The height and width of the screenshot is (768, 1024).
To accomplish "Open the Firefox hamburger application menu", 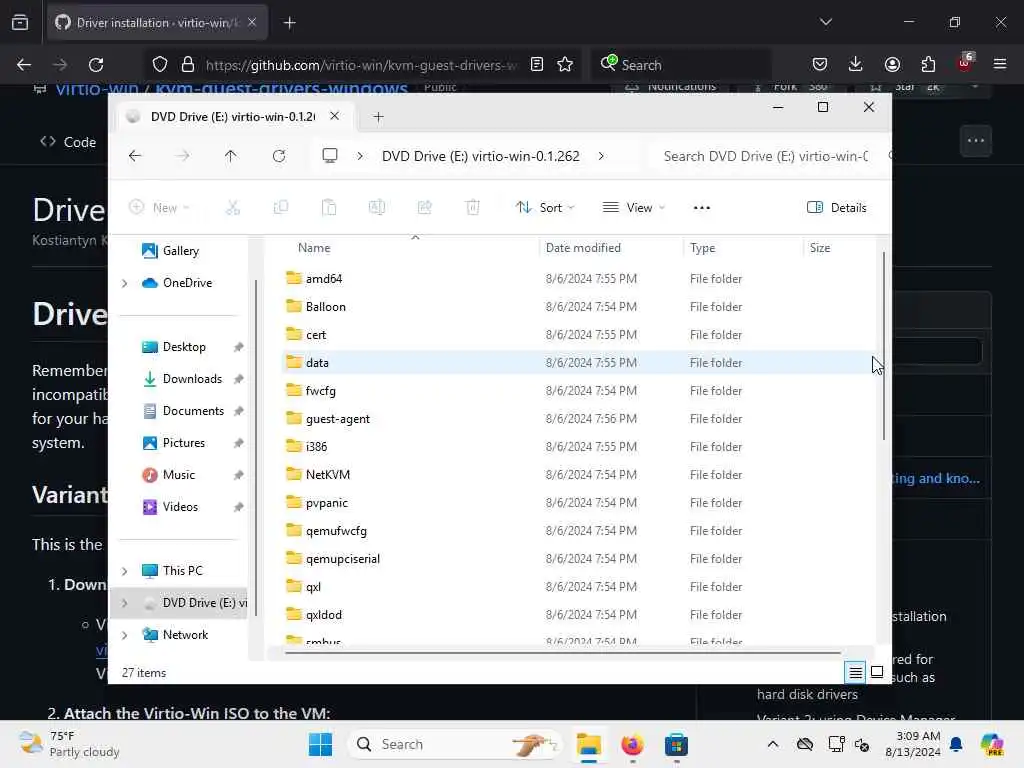I will [1000, 65].
